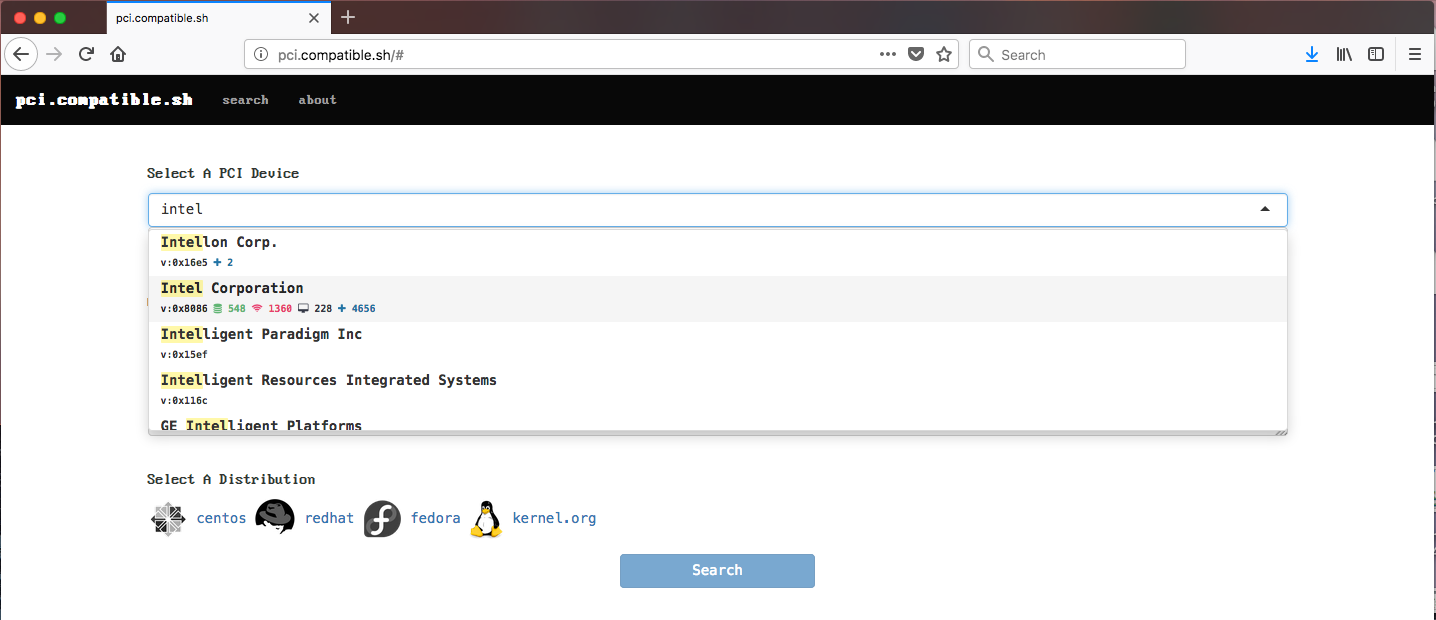The height and width of the screenshot is (620, 1436).
Task: Open the Firefox hamburger menu
Action: tap(1415, 54)
